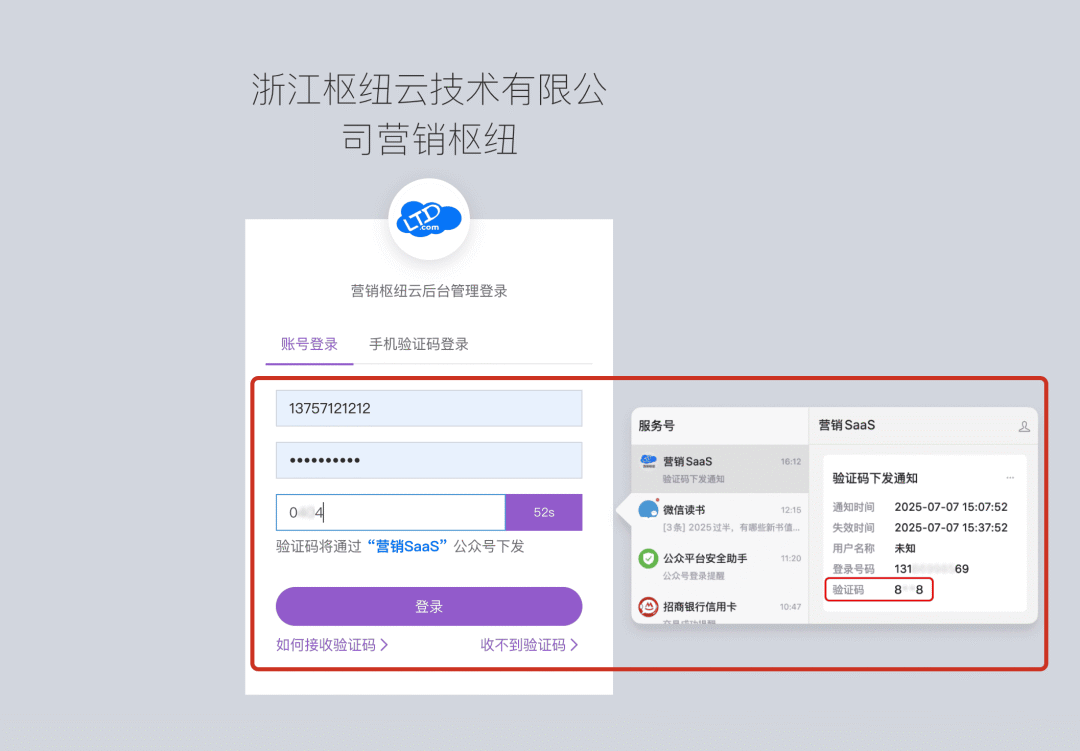Click the 16:12 timestamp on 营销SaaS row
Viewport: 1080px width, 751px height.
tap(791, 462)
